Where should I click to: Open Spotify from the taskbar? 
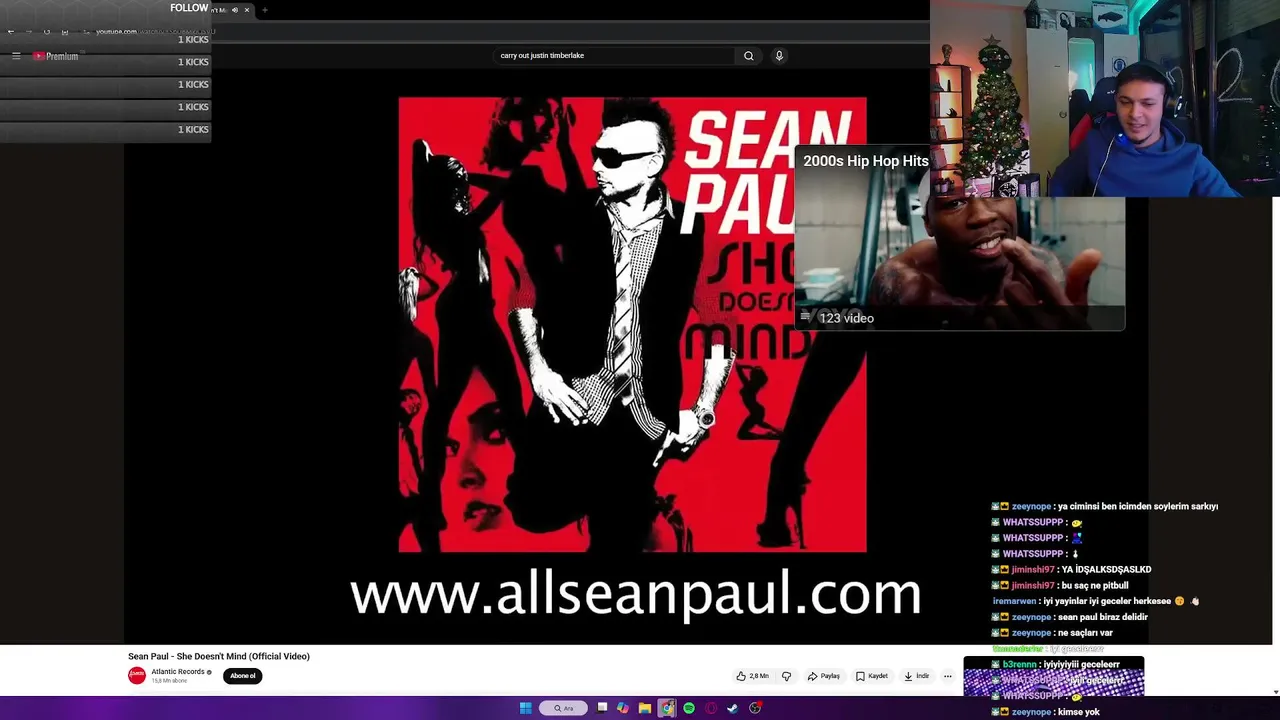(689, 708)
